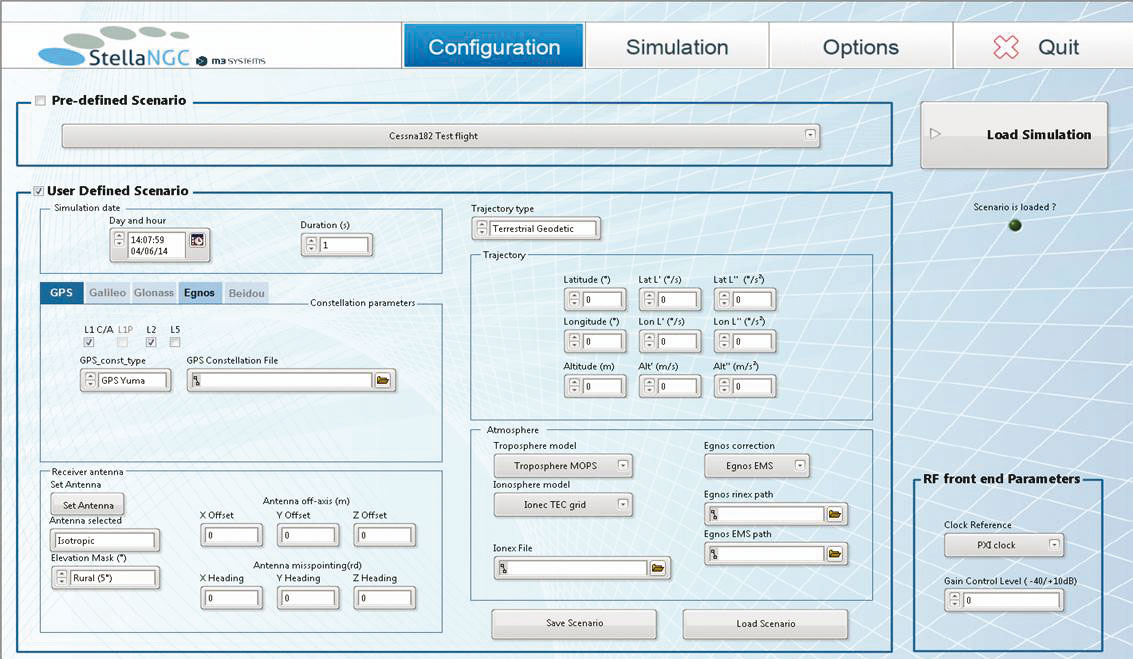This screenshot has width=1133, height=659.
Task: Enable the L5 signal checkbox
Action: click(x=175, y=343)
